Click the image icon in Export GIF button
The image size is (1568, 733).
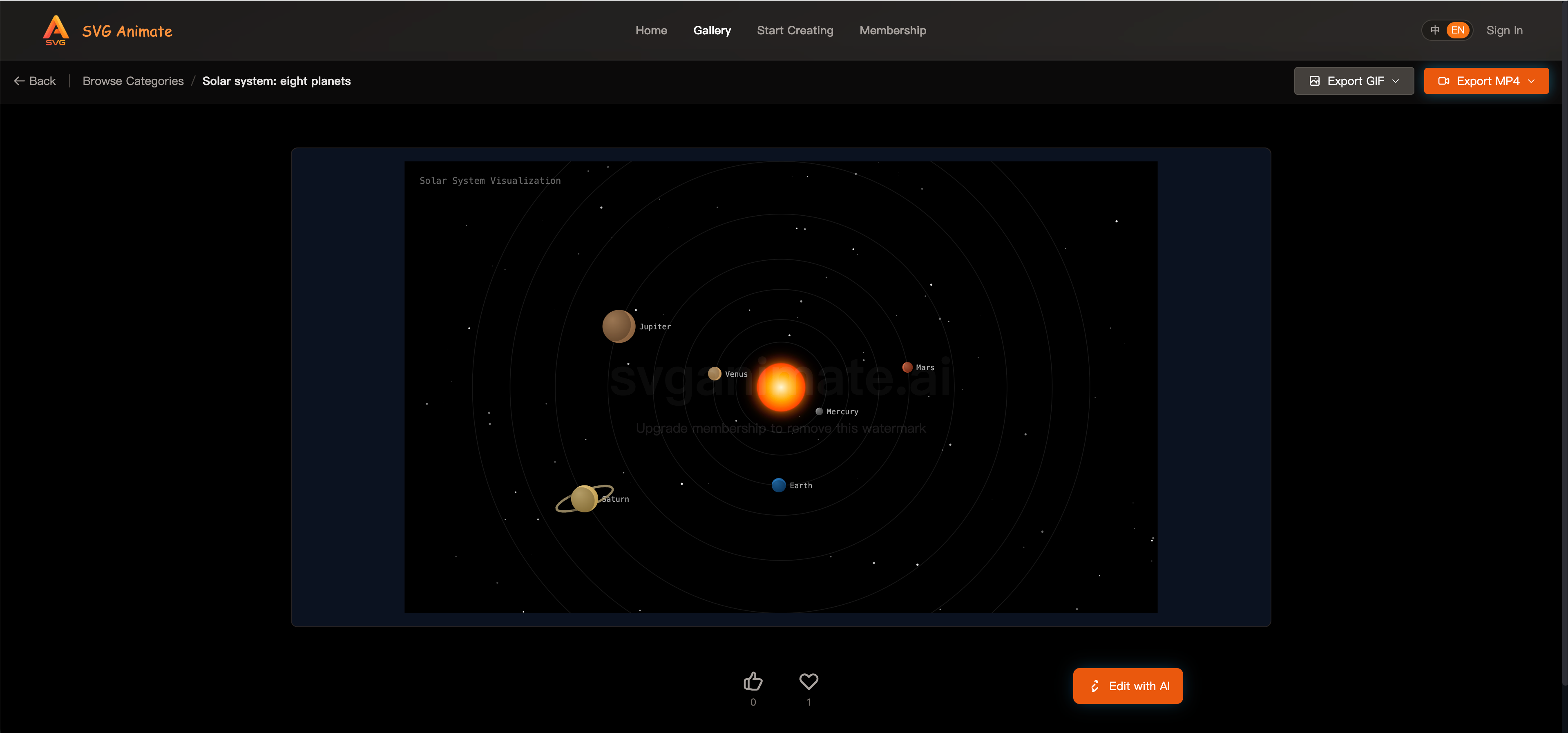1316,80
